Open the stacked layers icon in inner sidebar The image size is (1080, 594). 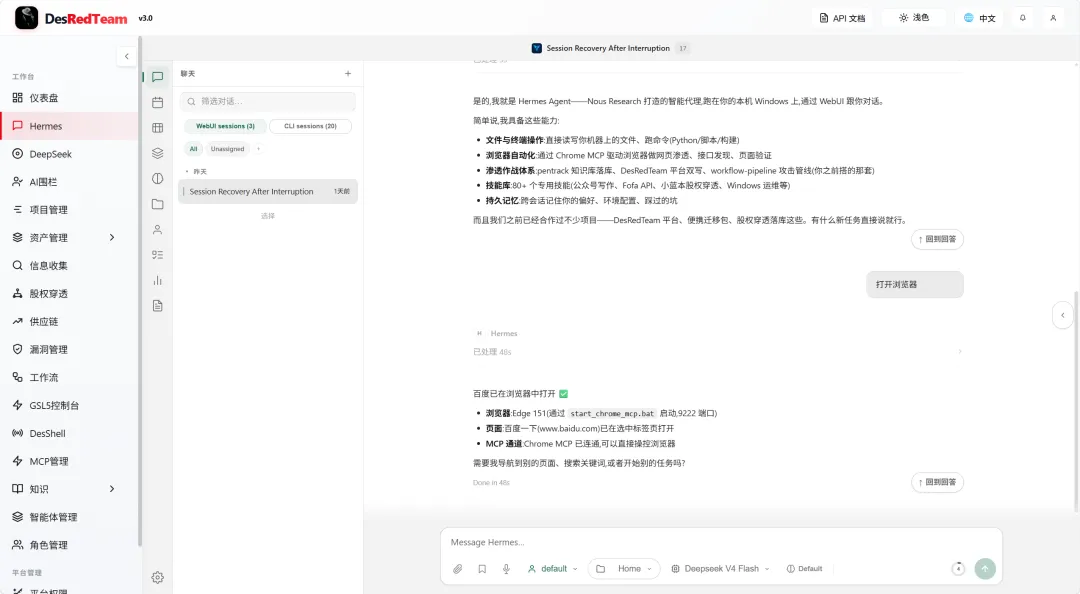pyautogui.click(x=157, y=153)
